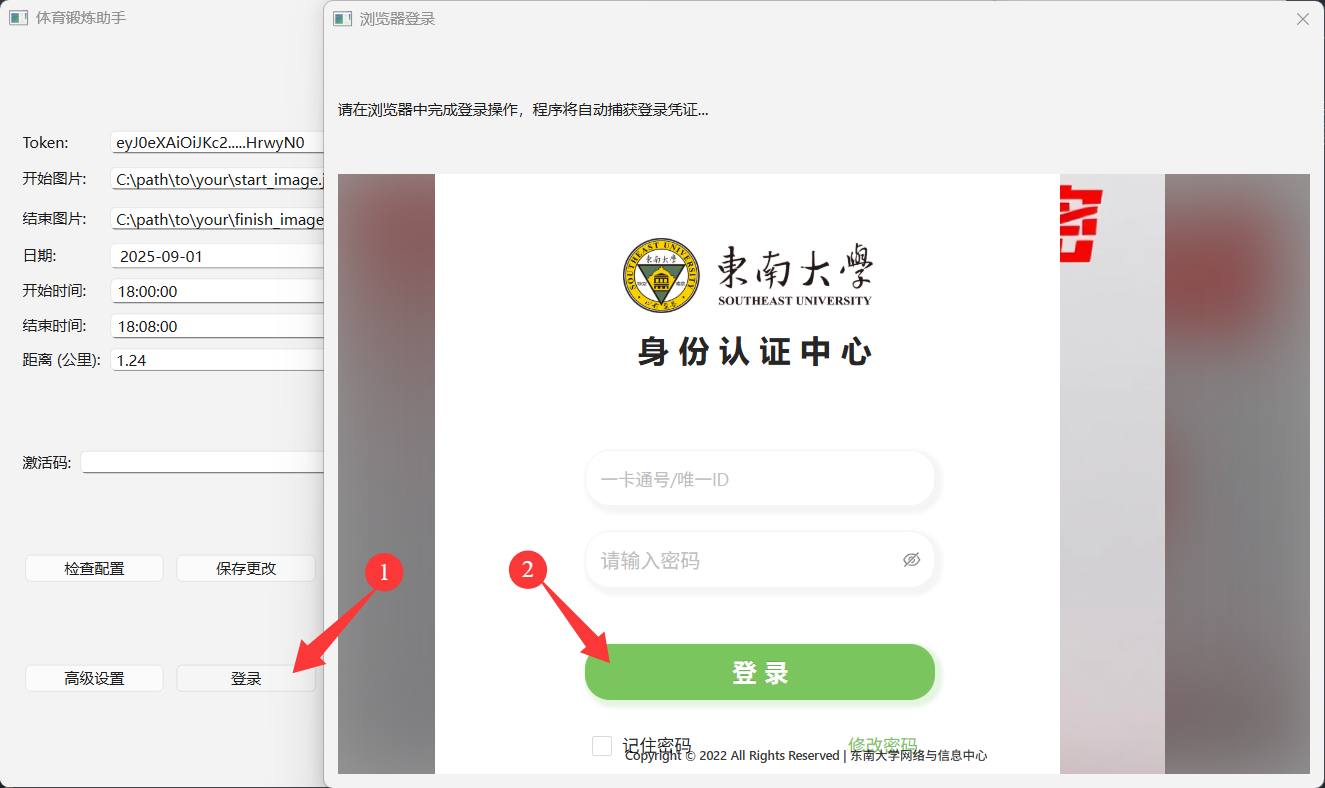
Task: Click the 检查配置 button
Action: click(x=94, y=569)
